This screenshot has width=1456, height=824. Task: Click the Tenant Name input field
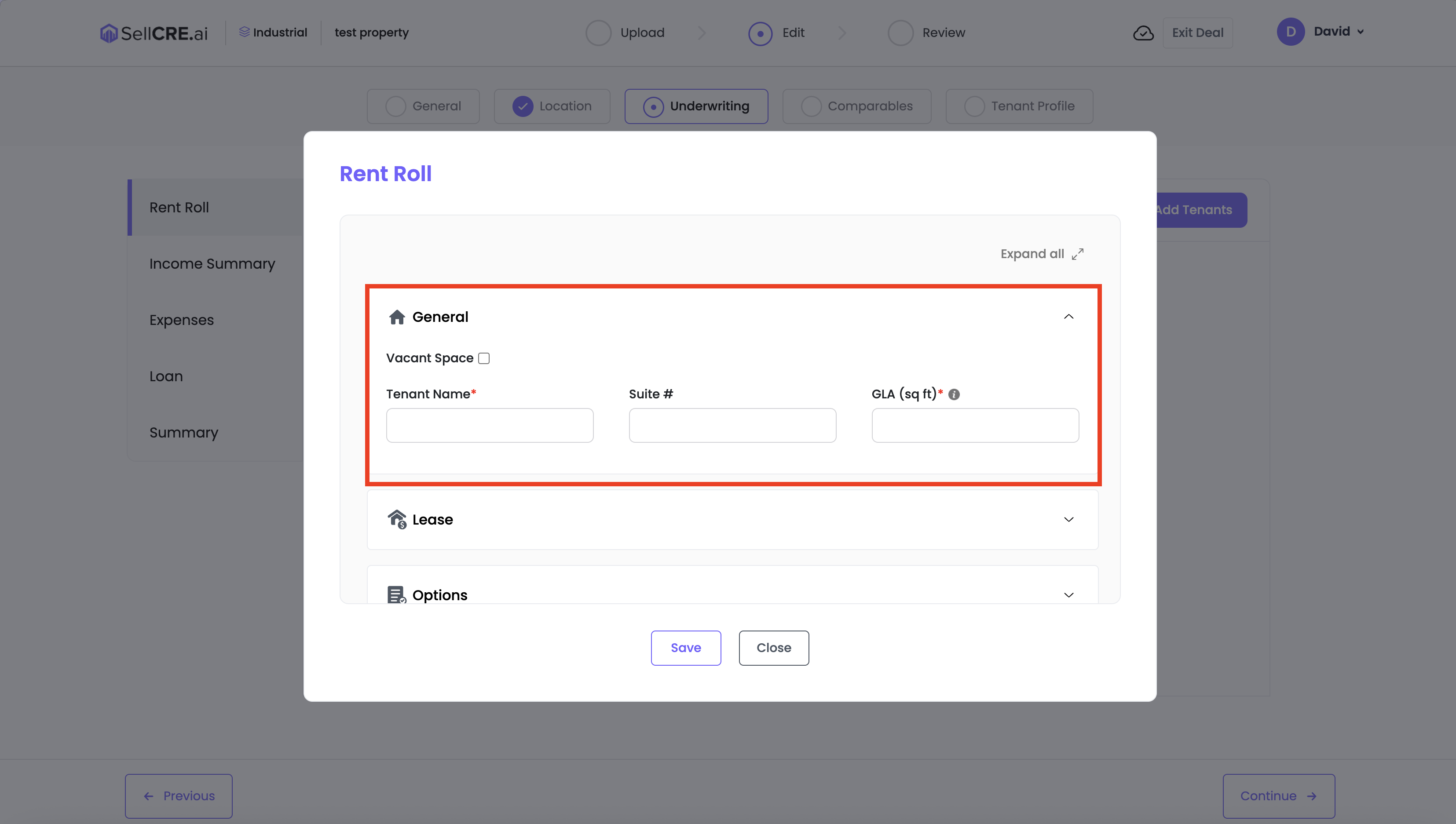(490, 425)
